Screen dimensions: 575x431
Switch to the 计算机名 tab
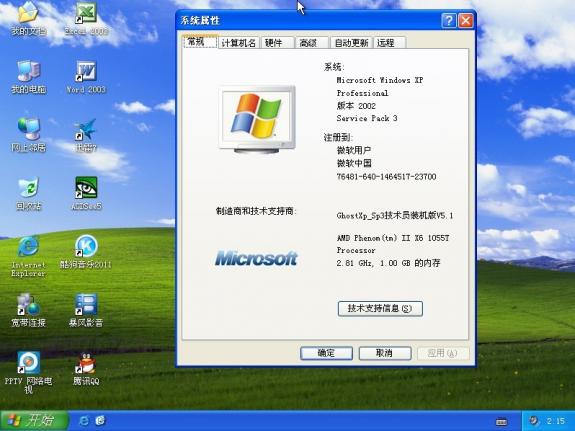click(238, 43)
